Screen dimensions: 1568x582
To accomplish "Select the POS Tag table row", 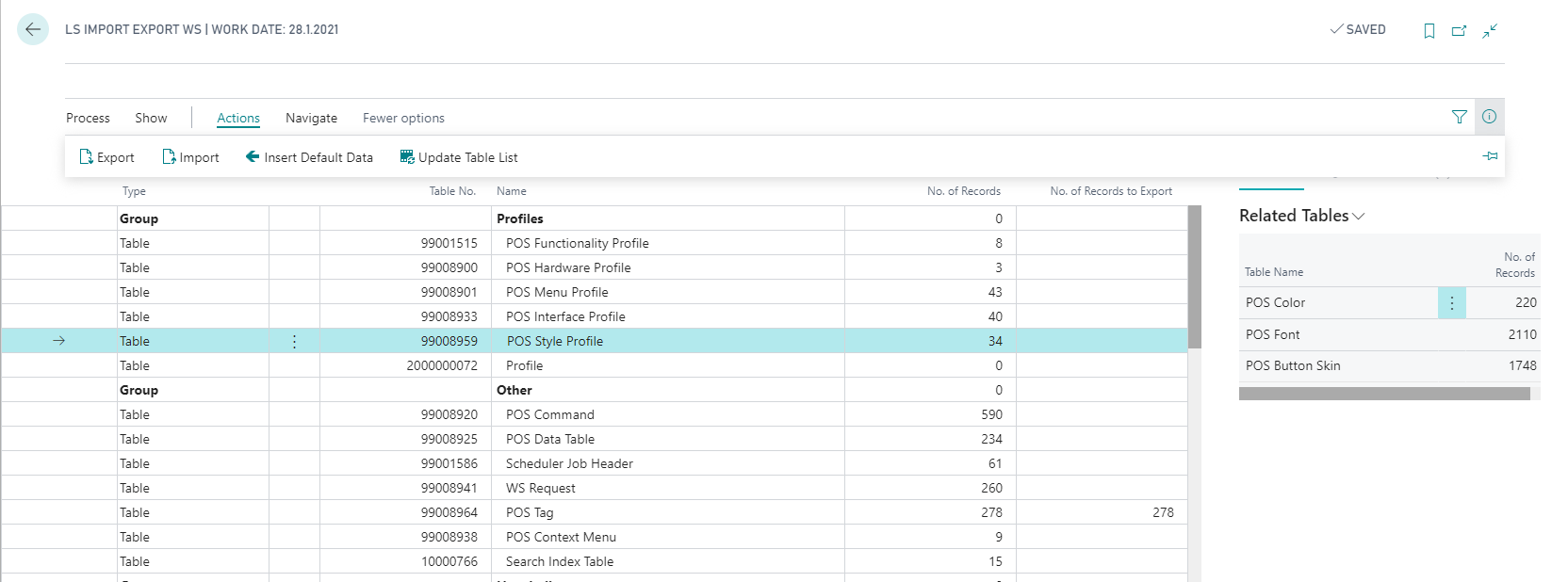I will coord(530,513).
